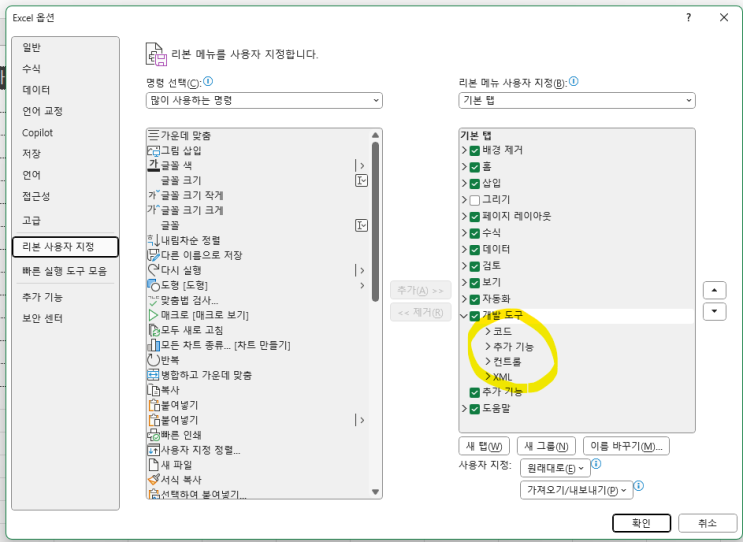The width and height of the screenshot is (743, 542).
Task: Open the 일반 options category
Action: (x=65, y=47)
